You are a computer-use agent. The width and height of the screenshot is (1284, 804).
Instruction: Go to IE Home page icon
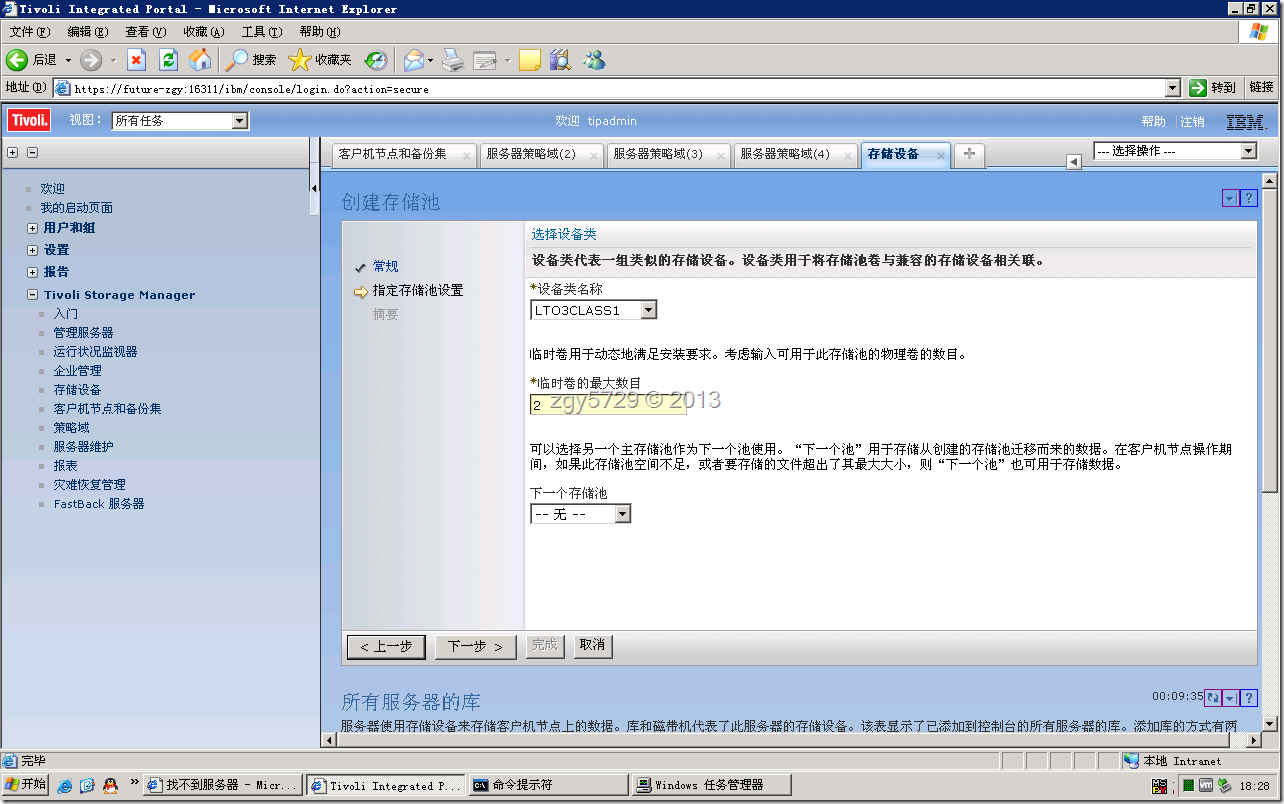point(201,60)
